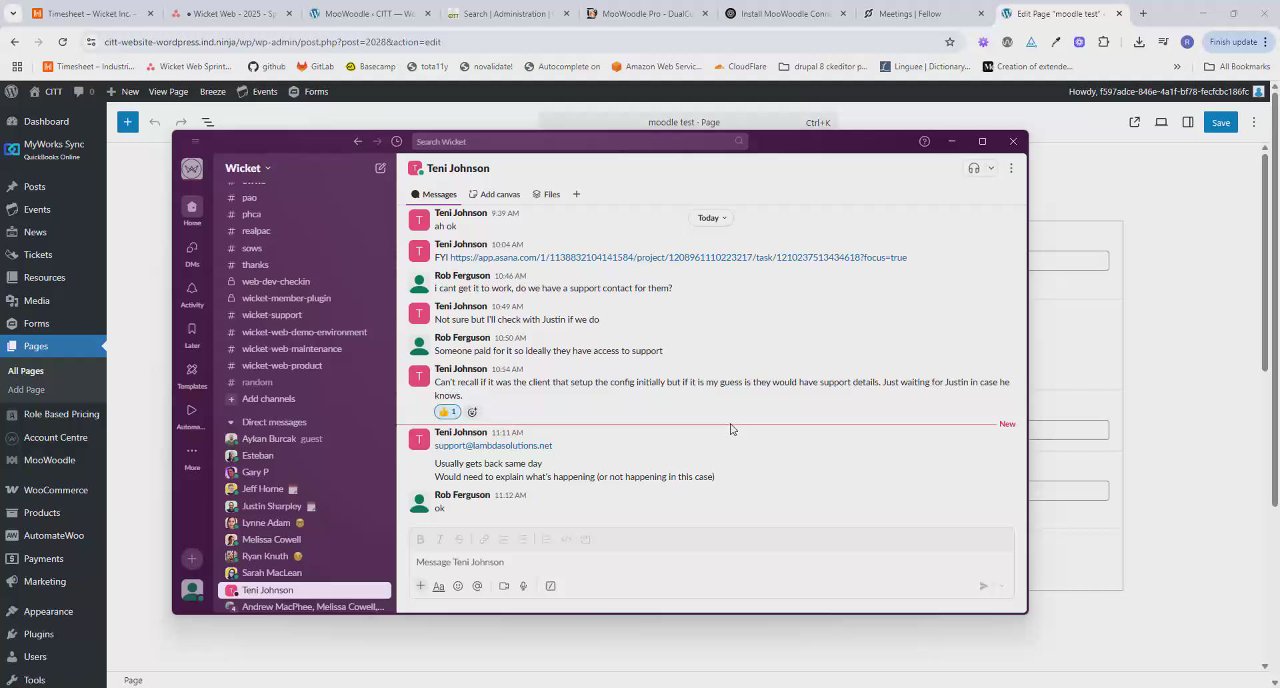Viewport: 1280px width, 688px height.
Task: Open wicket-support channel
Action: tap(271, 315)
